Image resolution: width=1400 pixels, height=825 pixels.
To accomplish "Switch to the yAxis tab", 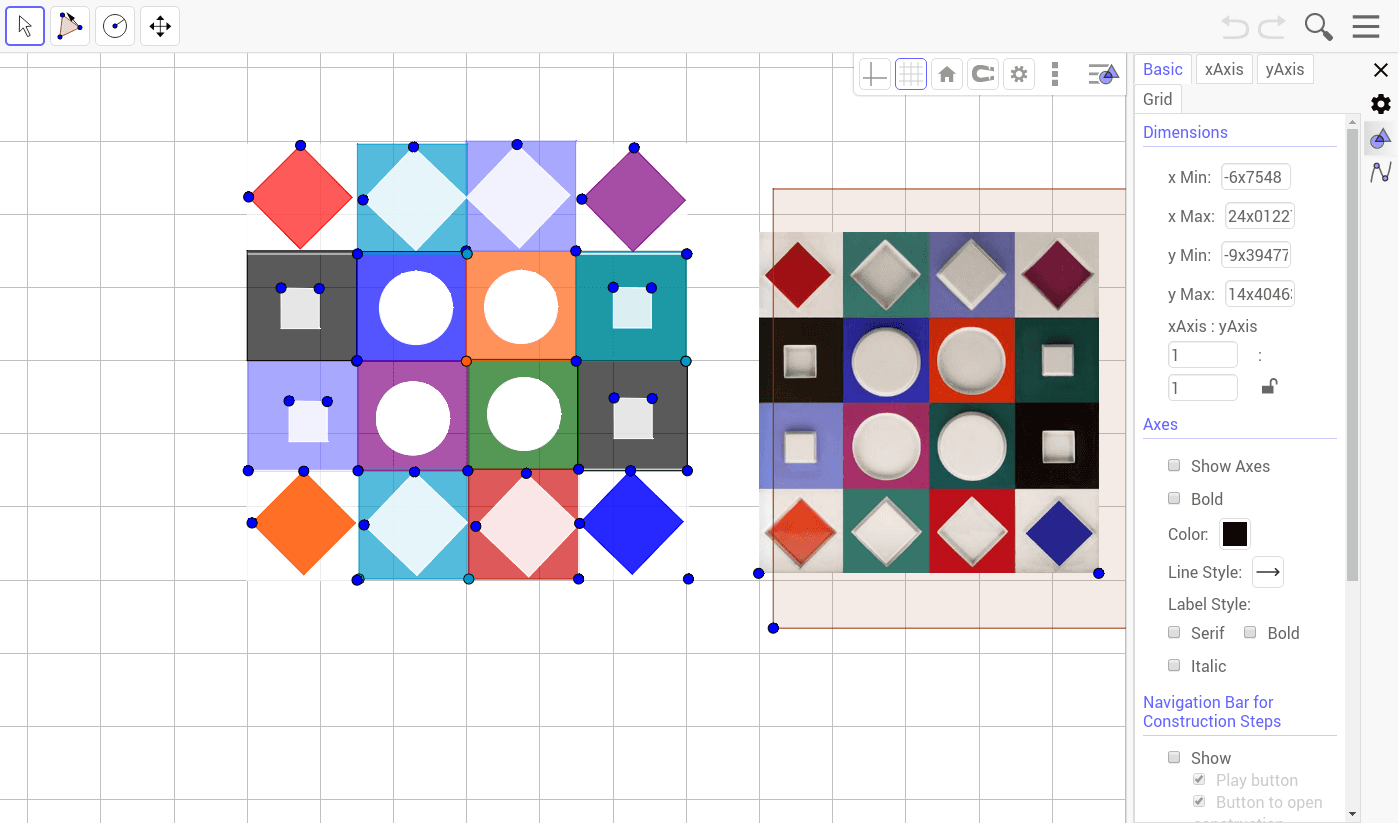I will click(1285, 69).
